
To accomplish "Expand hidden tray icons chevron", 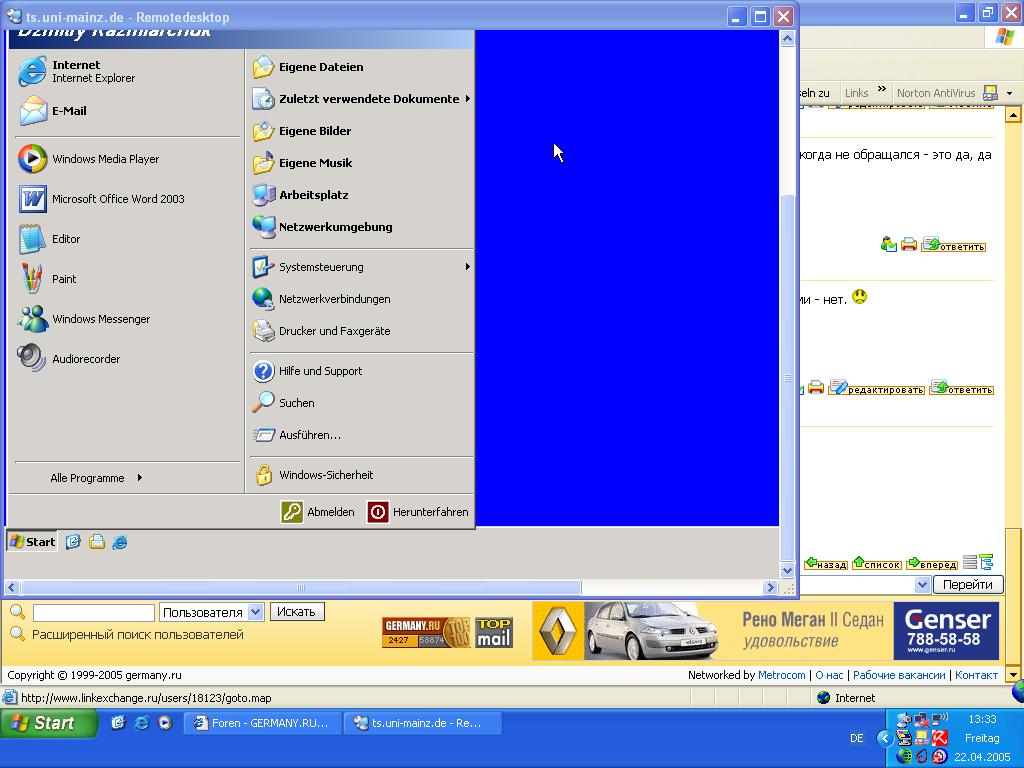I will tap(885, 739).
